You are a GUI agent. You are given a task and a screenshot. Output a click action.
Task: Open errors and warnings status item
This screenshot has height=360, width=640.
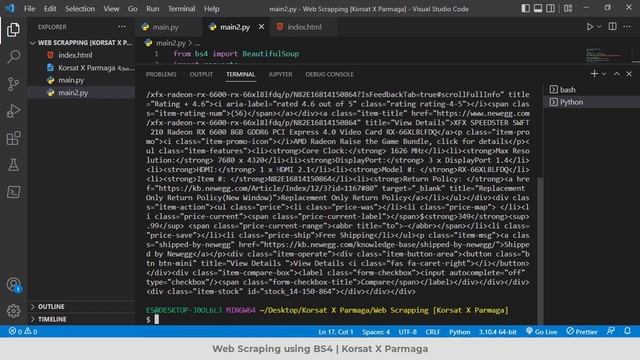tap(23, 331)
